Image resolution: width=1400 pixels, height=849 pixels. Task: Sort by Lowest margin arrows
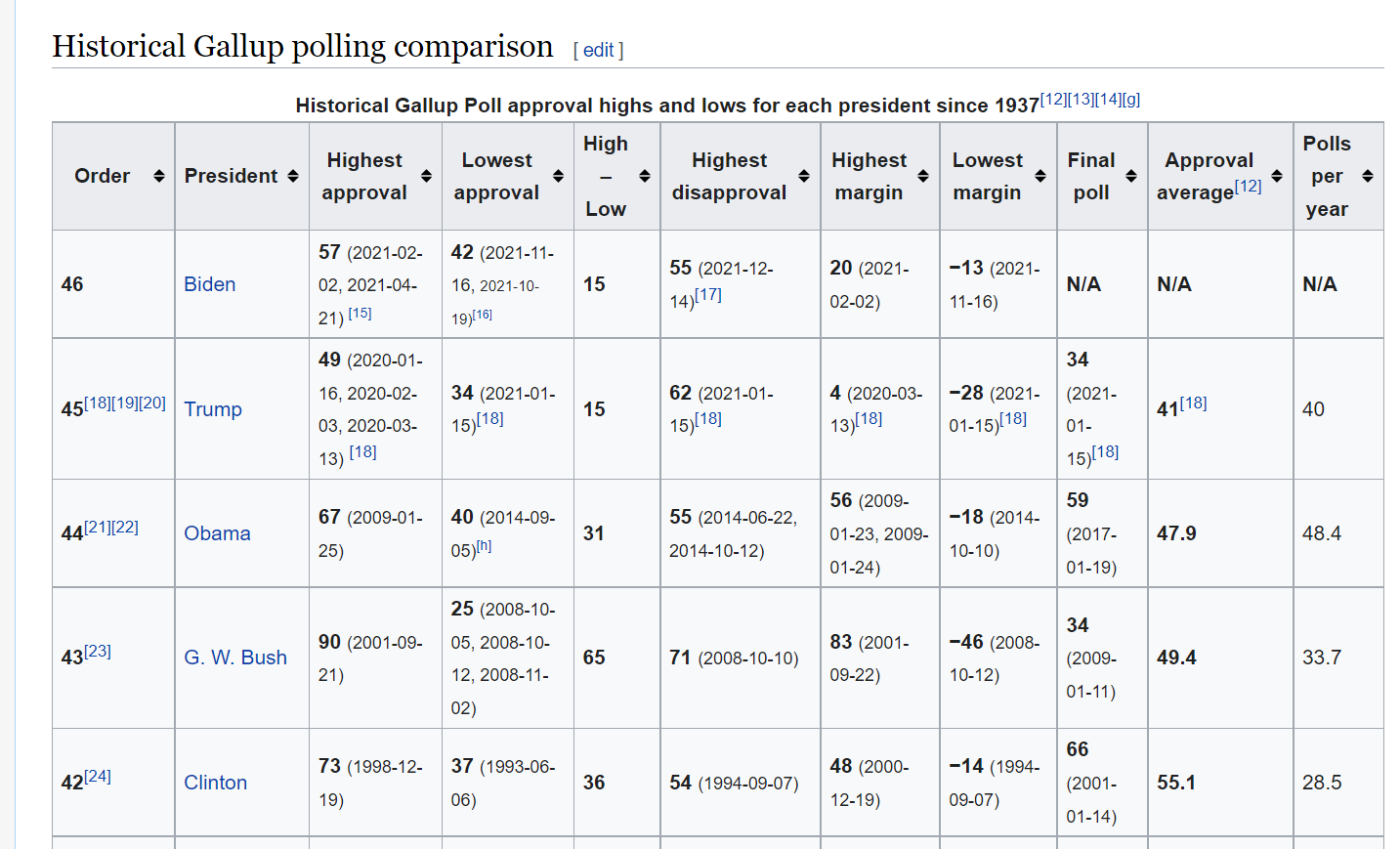[x=1040, y=176]
